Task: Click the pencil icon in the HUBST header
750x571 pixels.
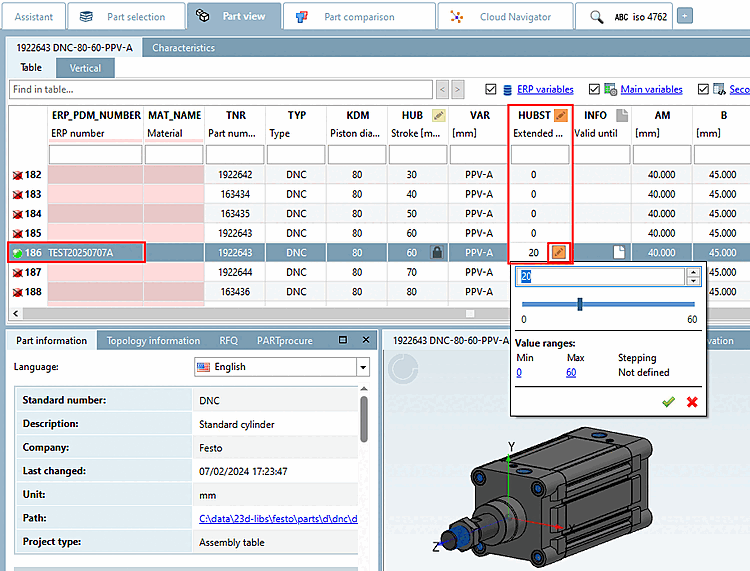Action: (x=562, y=116)
